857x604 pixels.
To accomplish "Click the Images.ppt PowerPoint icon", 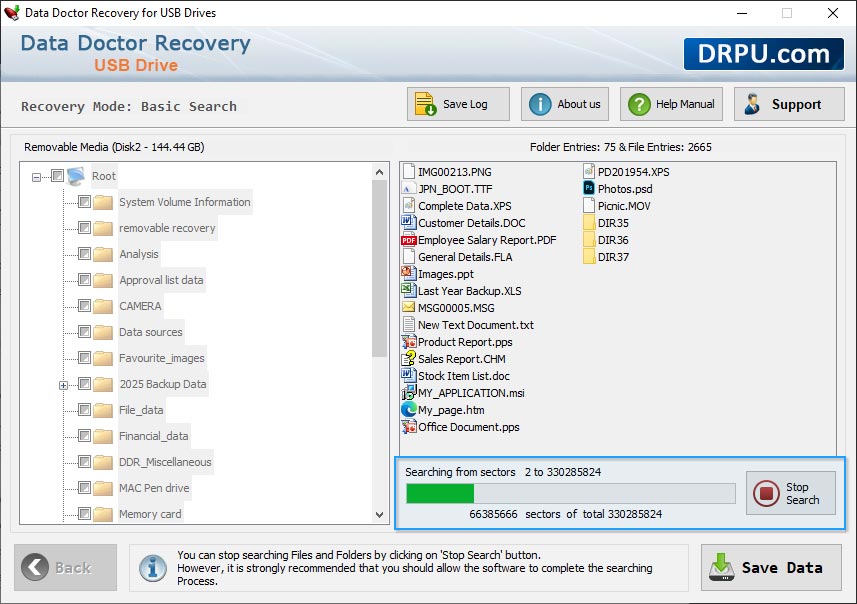I will point(408,273).
